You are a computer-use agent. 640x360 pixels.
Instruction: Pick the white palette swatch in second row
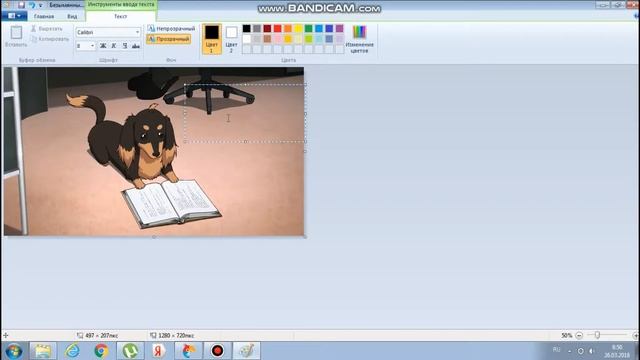point(247,39)
